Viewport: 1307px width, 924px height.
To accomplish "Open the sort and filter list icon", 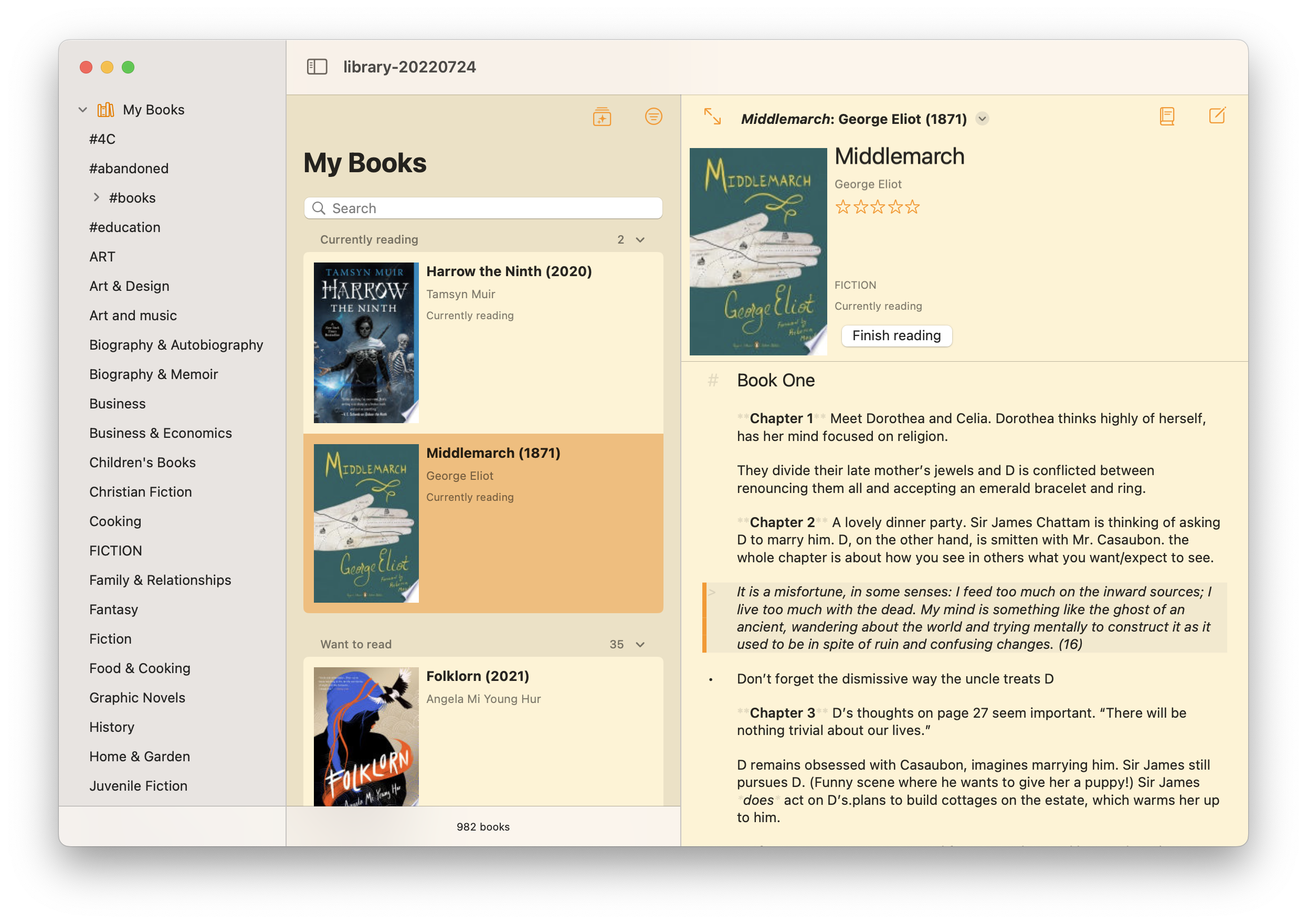I will coord(653,117).
